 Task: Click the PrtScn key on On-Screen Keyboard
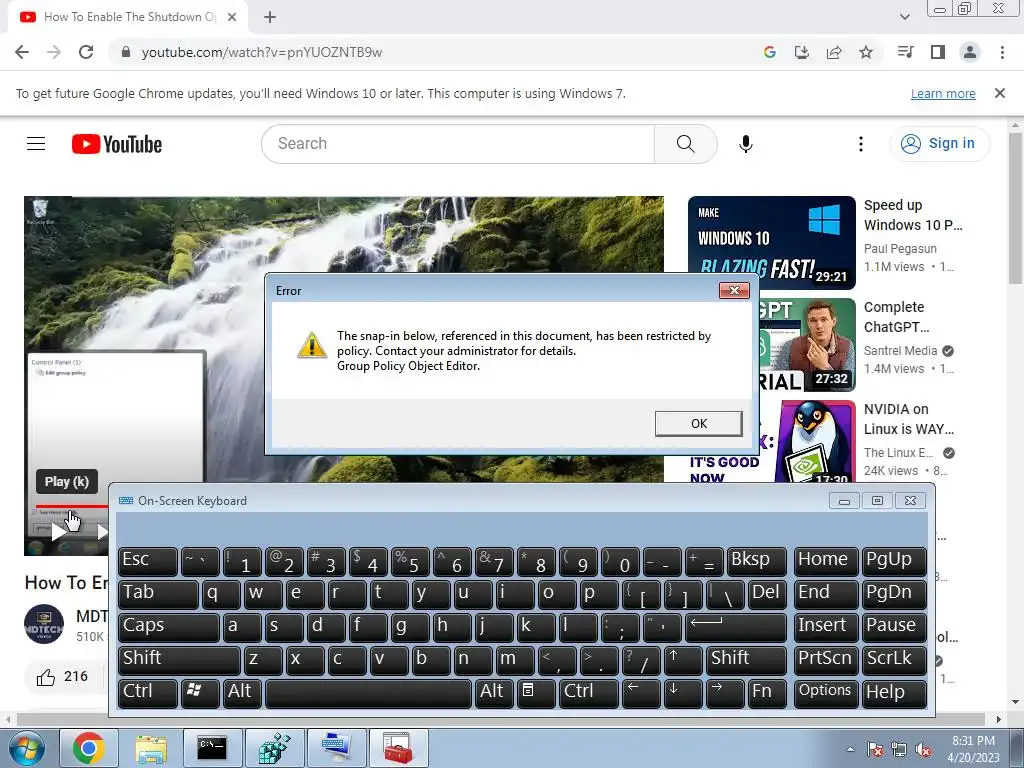coord(825,660)
